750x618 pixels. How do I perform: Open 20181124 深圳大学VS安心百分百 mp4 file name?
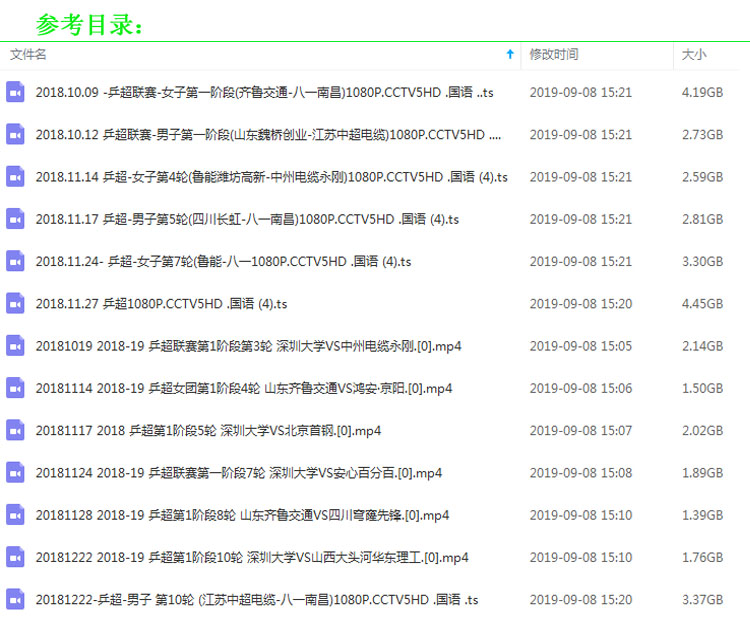pyautogui.click(x=239, y=473)
